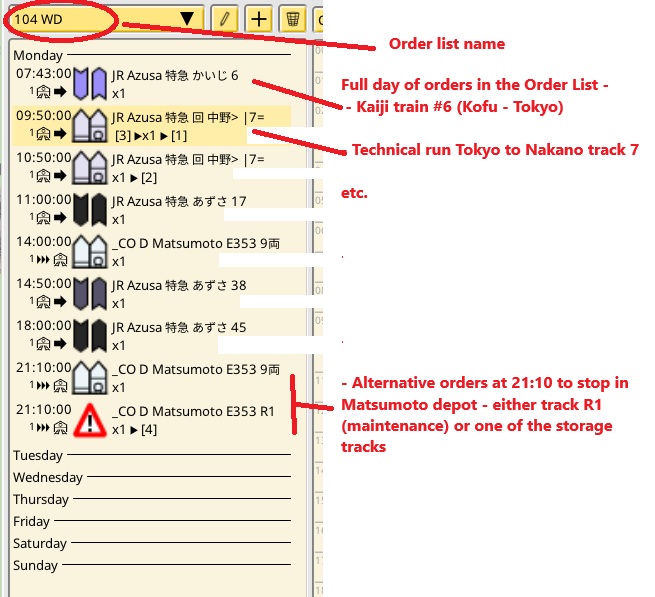Click the trash delete order list button
The width and height of the screenshot is (655, 597).
[x=293, y=19]
